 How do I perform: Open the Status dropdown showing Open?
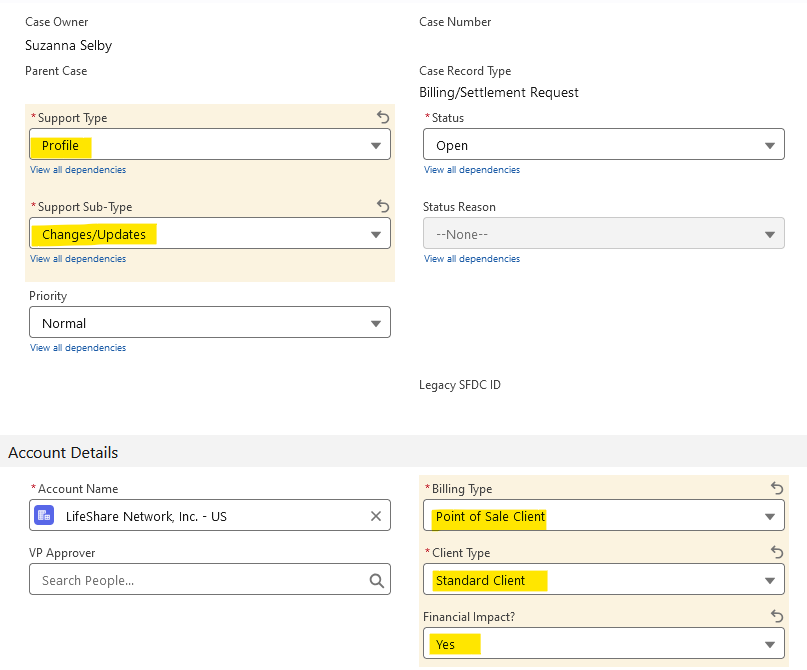pos(604,145)
